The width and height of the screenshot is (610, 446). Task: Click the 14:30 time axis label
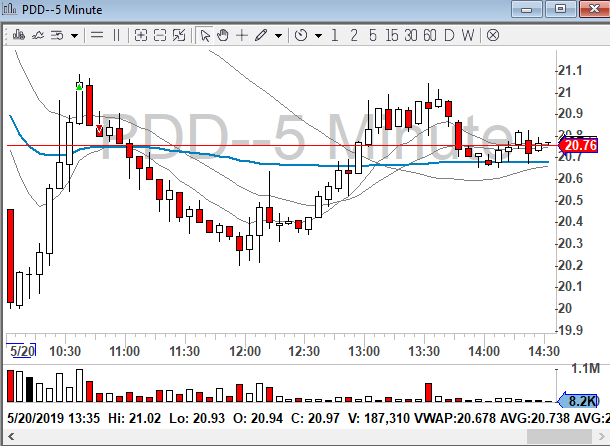pos(544,351)
